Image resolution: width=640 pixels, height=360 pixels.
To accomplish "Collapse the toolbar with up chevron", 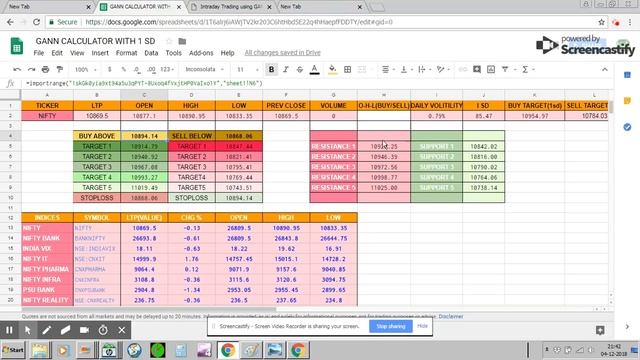I will 604,70.
